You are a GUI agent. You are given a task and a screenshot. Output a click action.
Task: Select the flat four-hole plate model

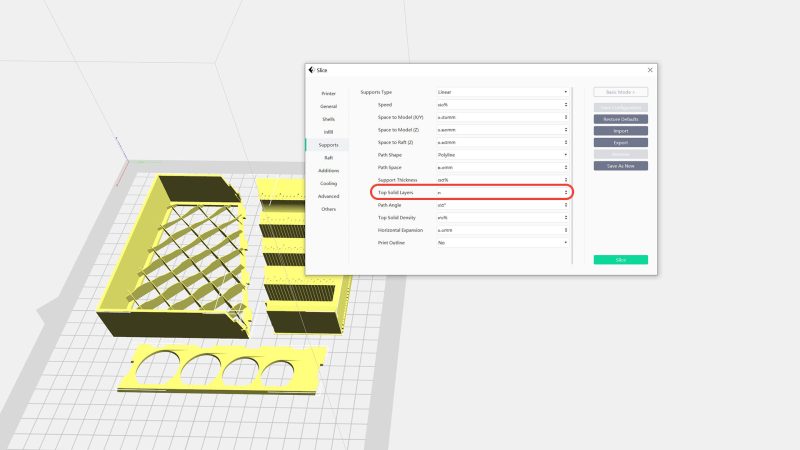pos(222,368)
